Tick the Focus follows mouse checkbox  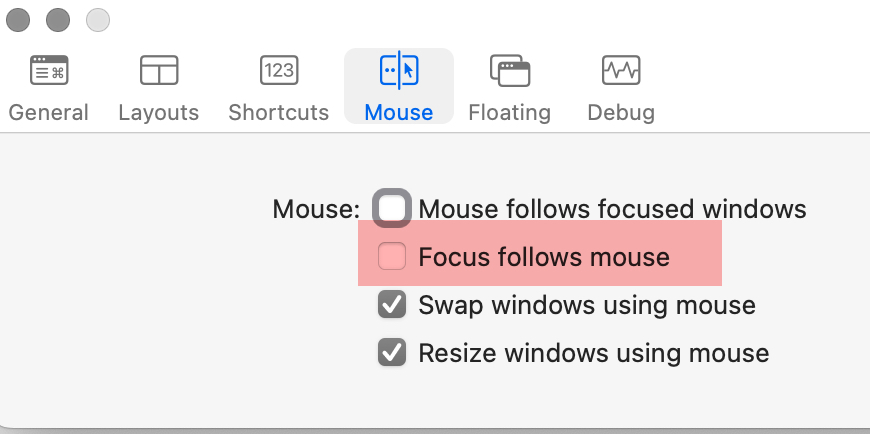point(392,256)
